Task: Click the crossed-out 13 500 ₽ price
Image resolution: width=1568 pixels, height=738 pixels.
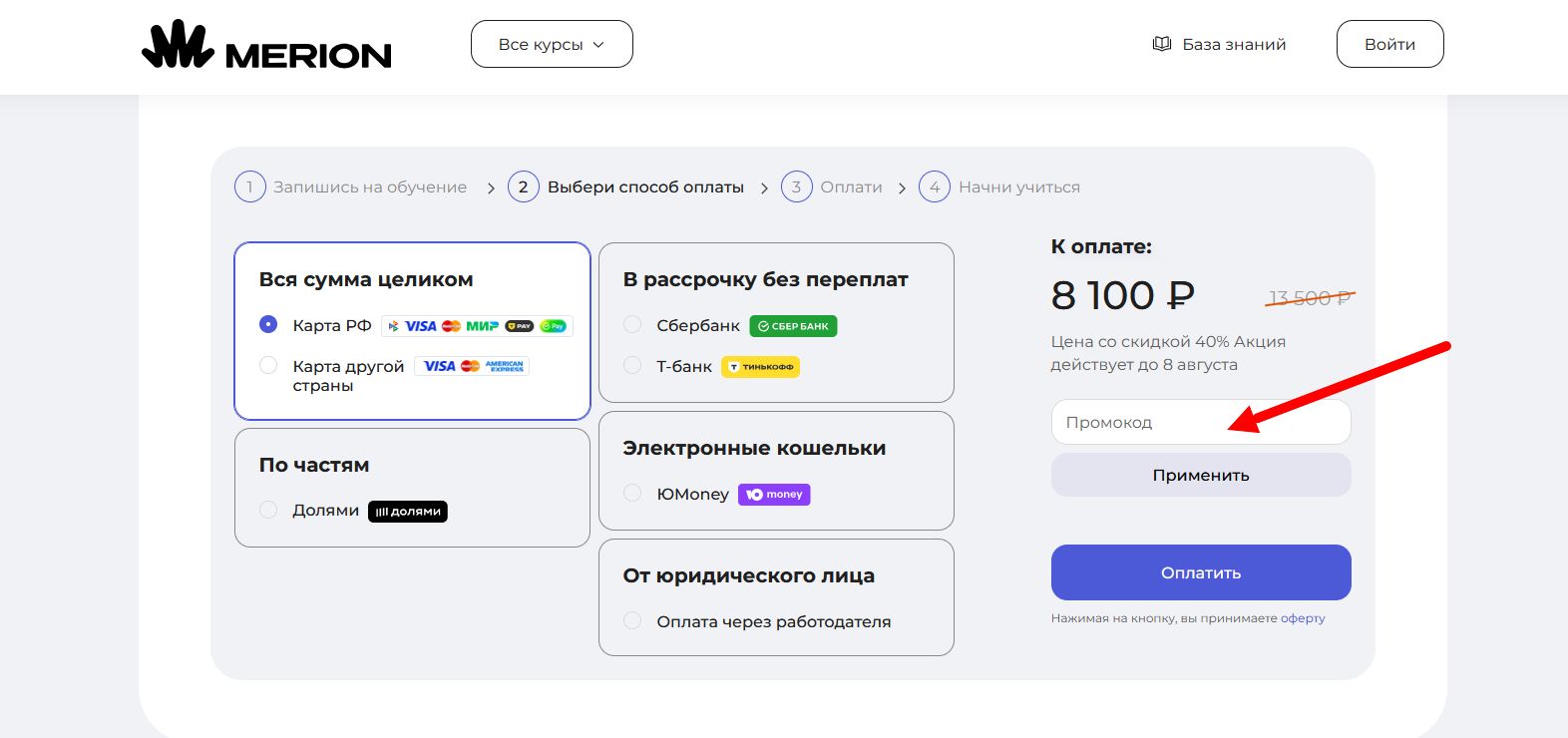Action: [x=1310, y=297]
